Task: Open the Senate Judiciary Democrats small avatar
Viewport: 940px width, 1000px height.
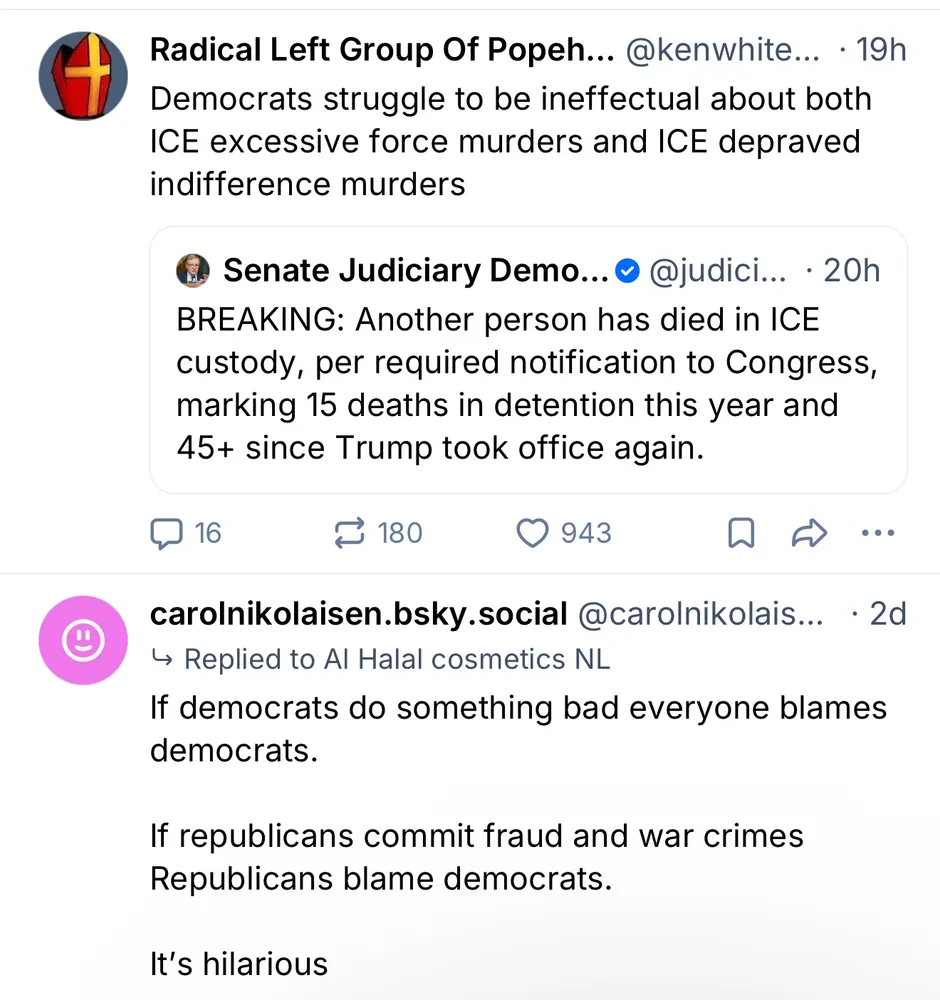Action: coord(193,270)
